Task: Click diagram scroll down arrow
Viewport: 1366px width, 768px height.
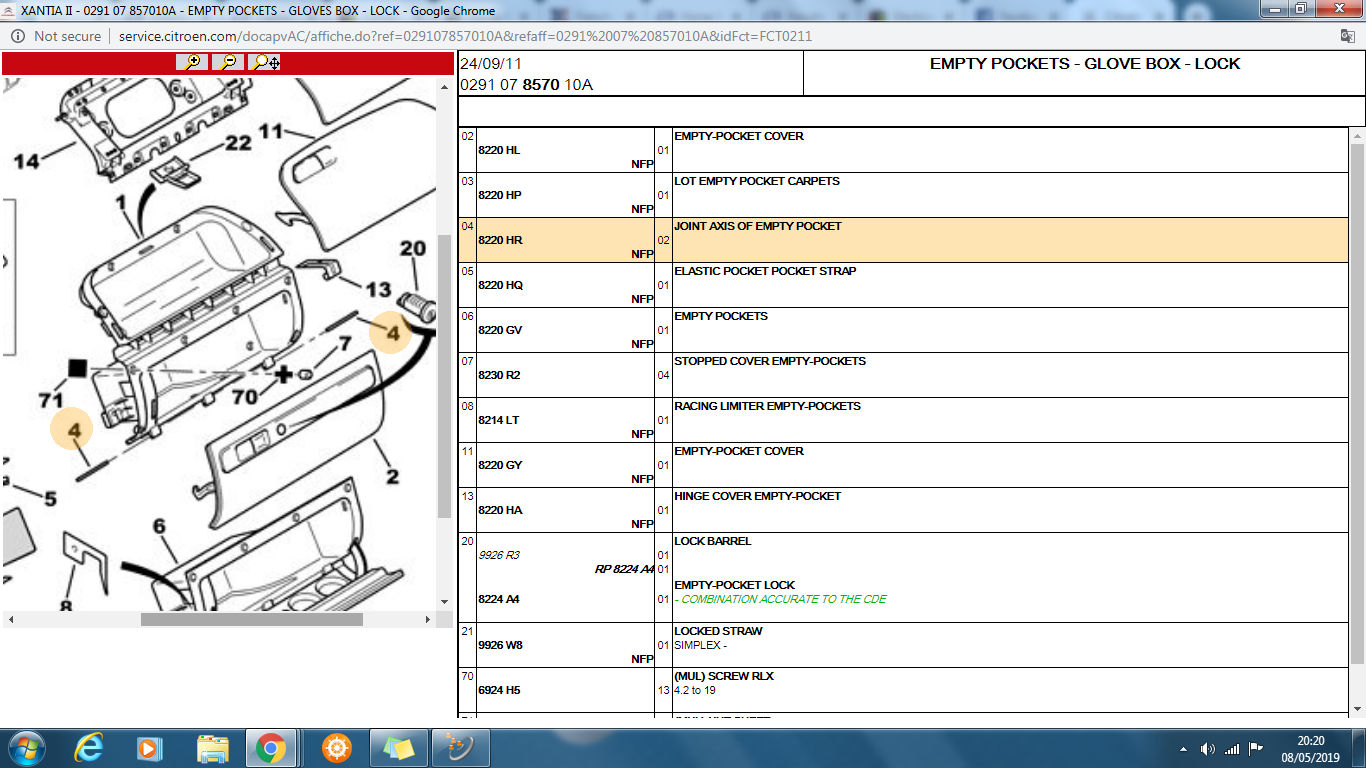Action: pyautogui.click(x=445, y=602)
